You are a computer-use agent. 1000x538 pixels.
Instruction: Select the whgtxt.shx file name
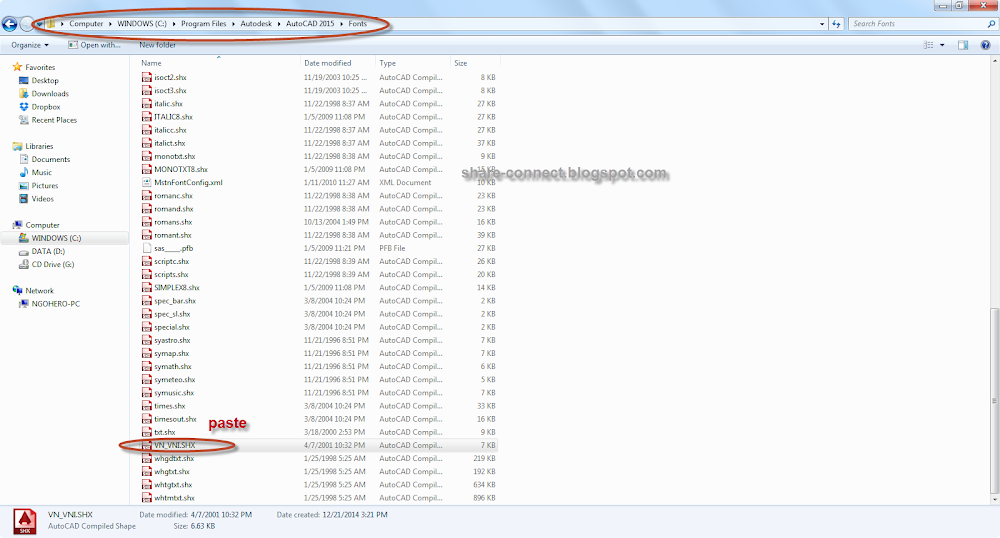172,472
